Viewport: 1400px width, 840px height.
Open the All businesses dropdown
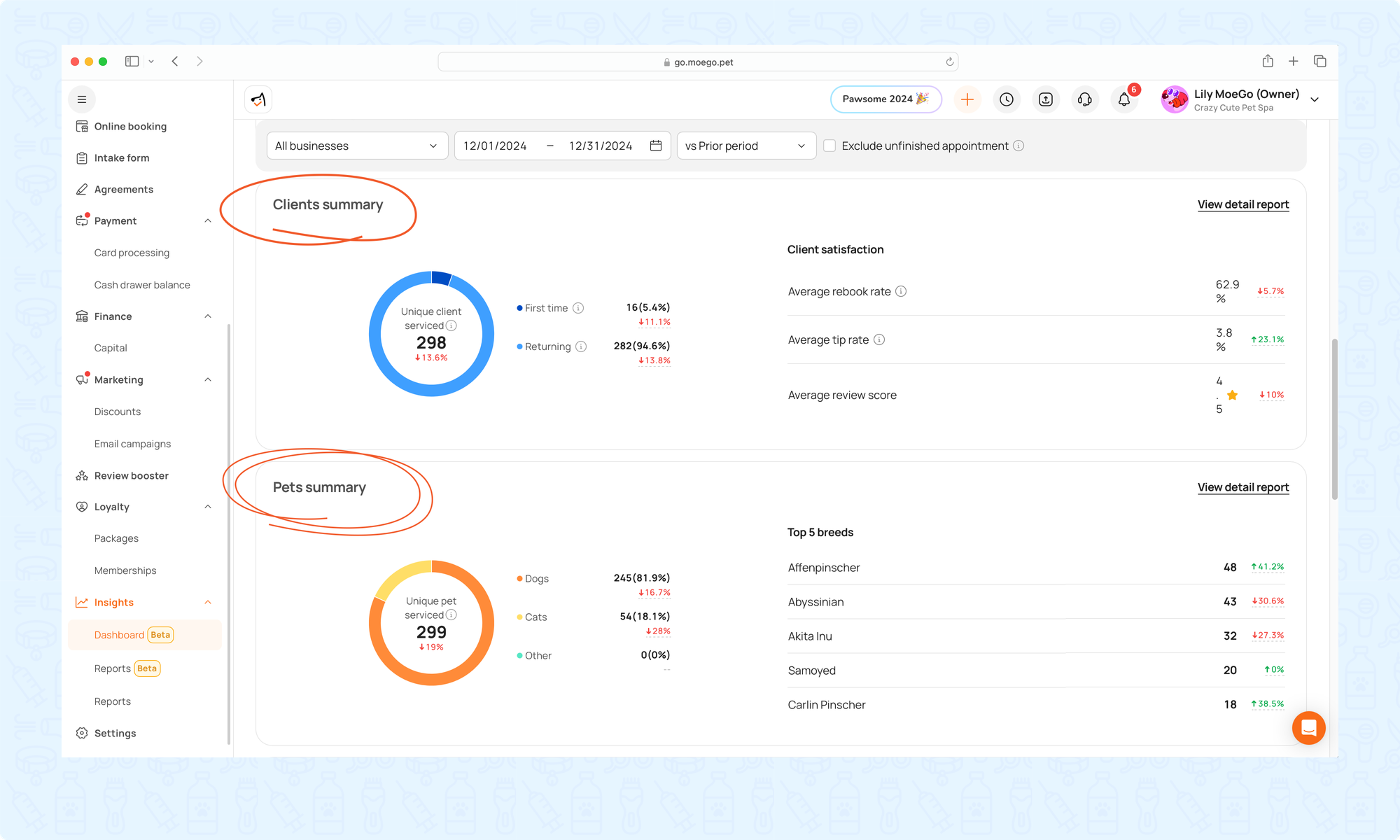coord(357,146)
